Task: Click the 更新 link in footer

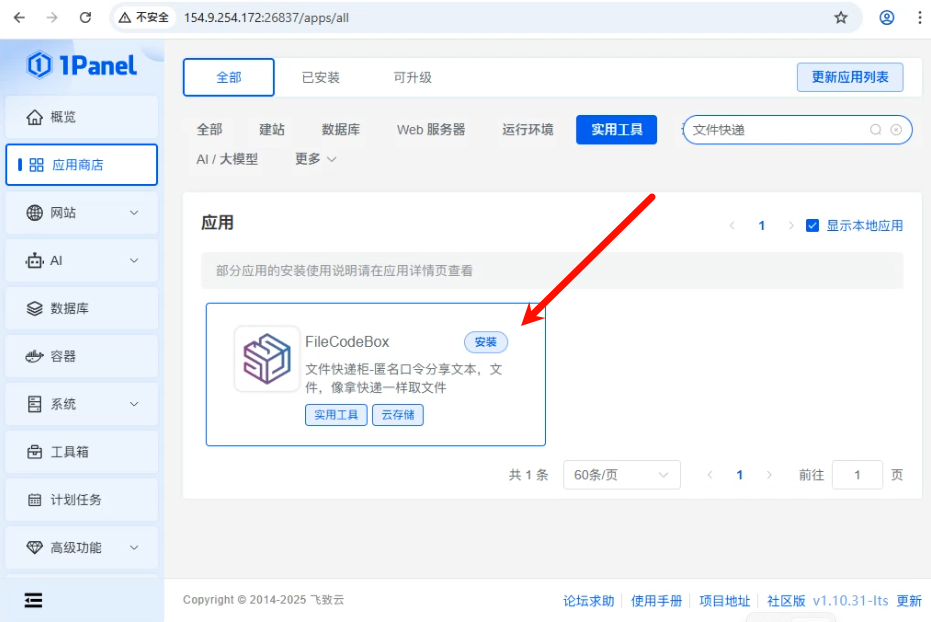Action: tap(909, 601)
